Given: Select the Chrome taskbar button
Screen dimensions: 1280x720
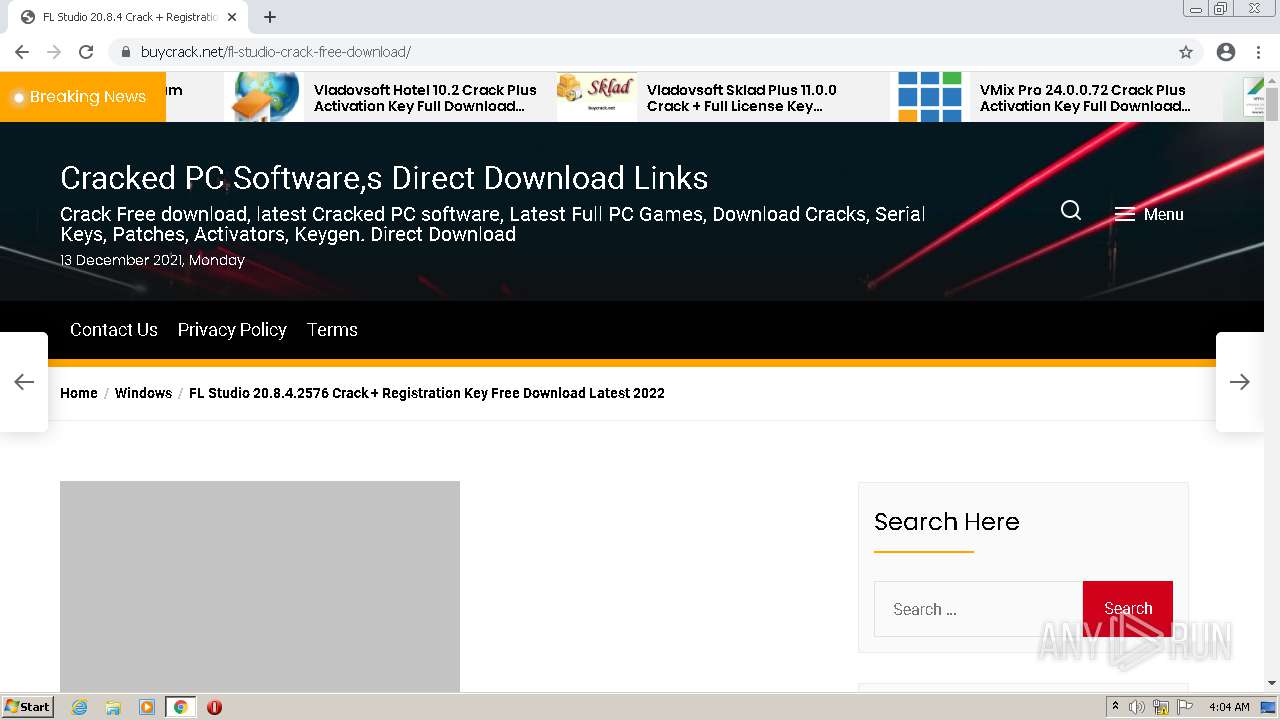Looking at the screenshot, I should [x=180, y=707].
